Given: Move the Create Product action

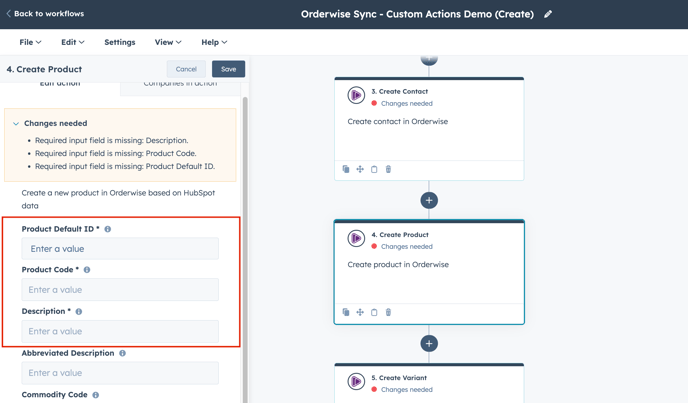Looking at the screenshot, I should 360,312.
